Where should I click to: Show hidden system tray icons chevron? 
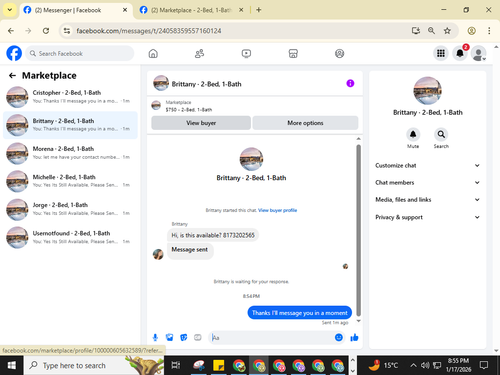[x=413, y=365]
